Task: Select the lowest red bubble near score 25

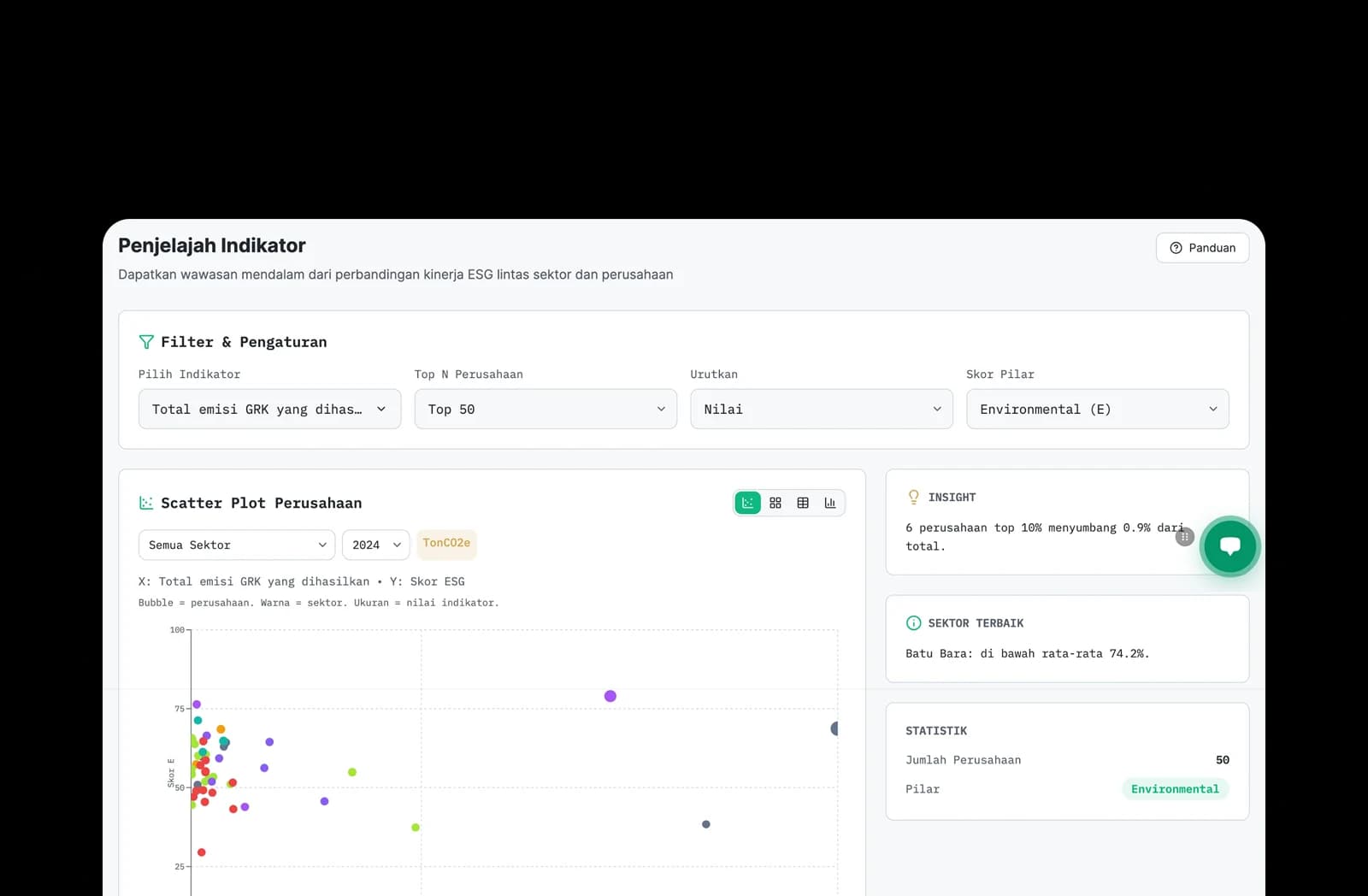Action: [x=202, y=852]
